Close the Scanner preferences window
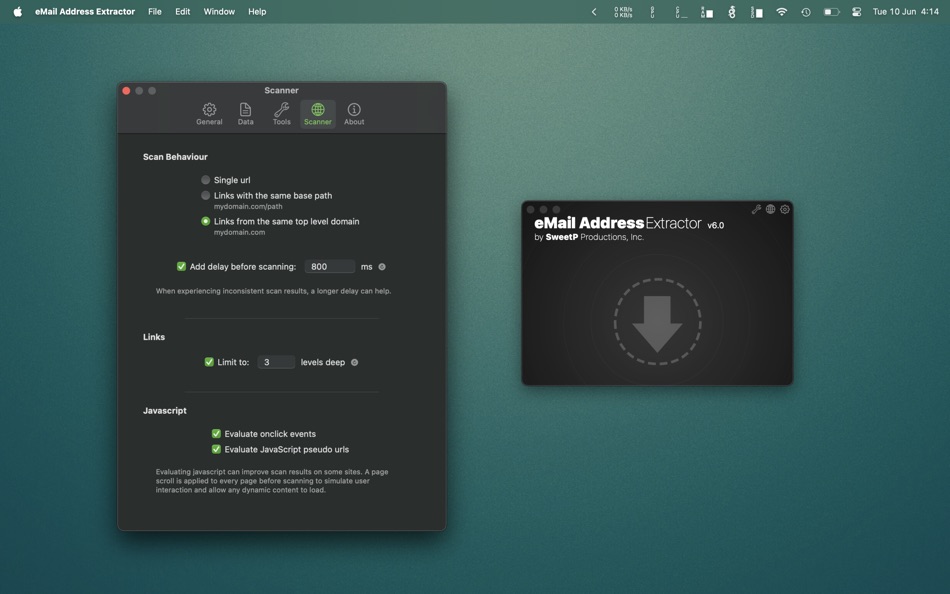Screen dimensions: 950x594 coord(126,90)
